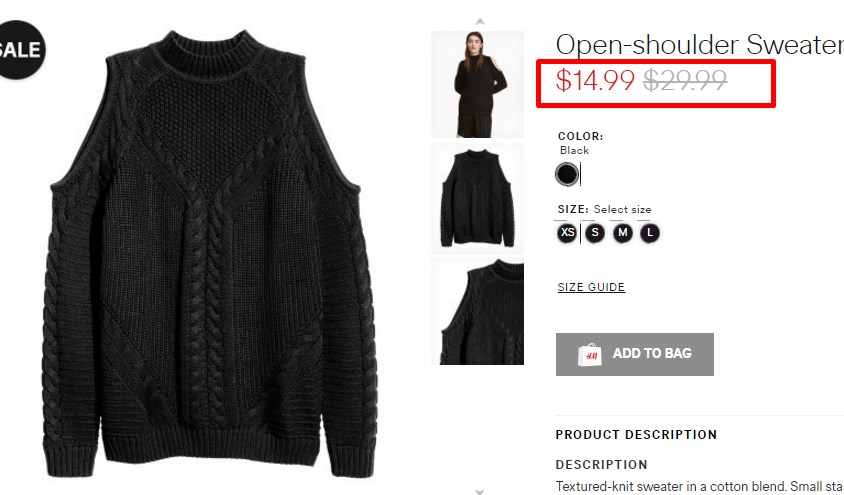View the full sweater front thumbnail

477,198
